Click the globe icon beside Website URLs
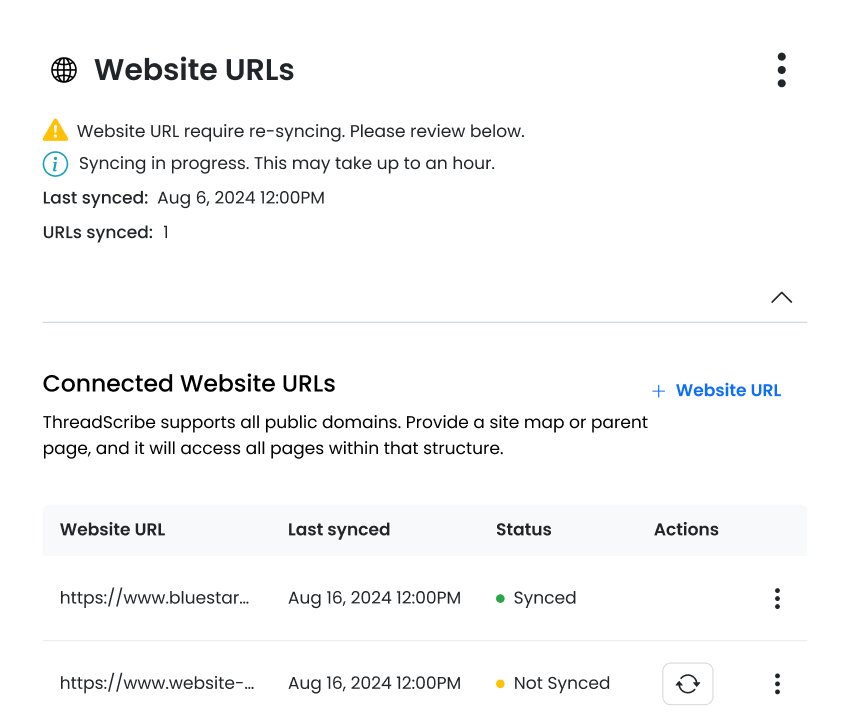 coord(64,70)
